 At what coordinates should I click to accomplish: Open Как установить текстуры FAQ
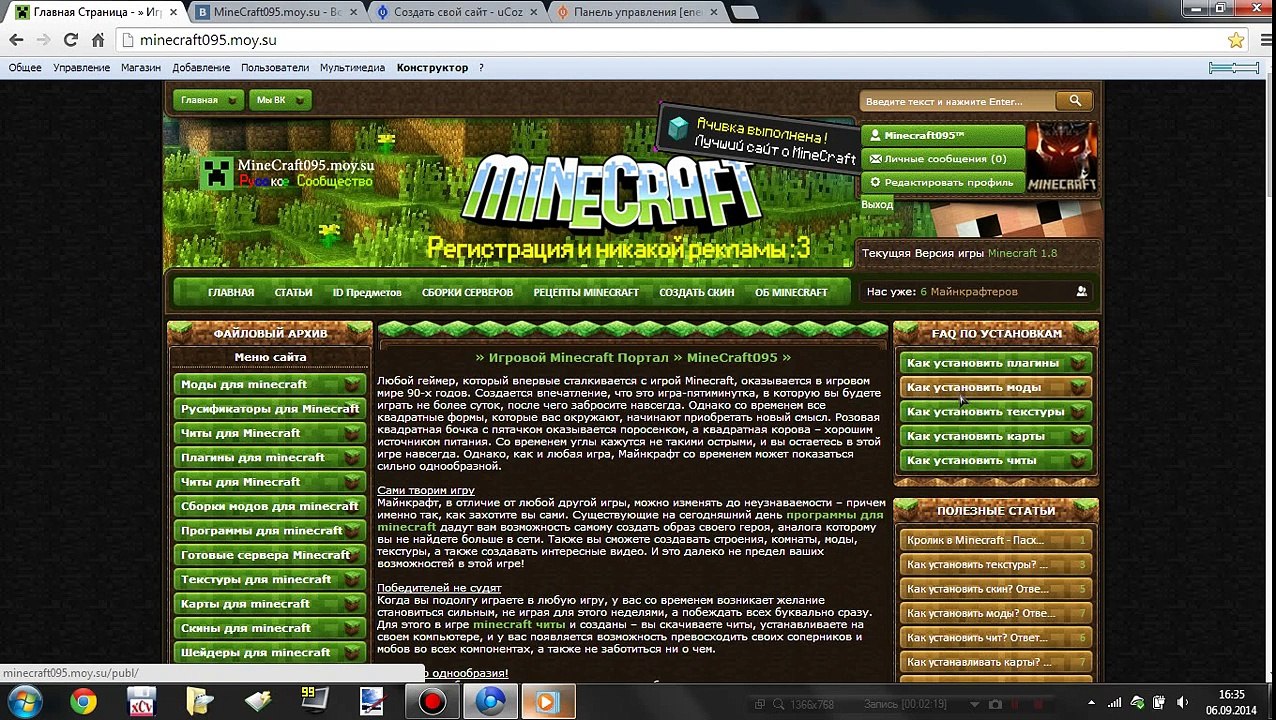tap(996, 412)
